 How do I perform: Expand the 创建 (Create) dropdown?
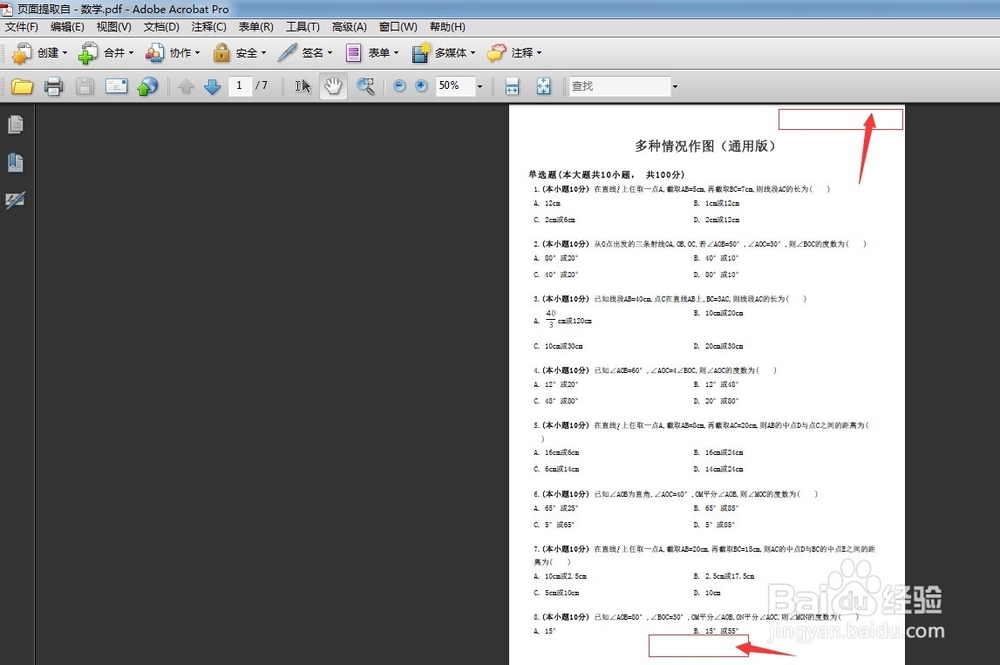point(40,52)
